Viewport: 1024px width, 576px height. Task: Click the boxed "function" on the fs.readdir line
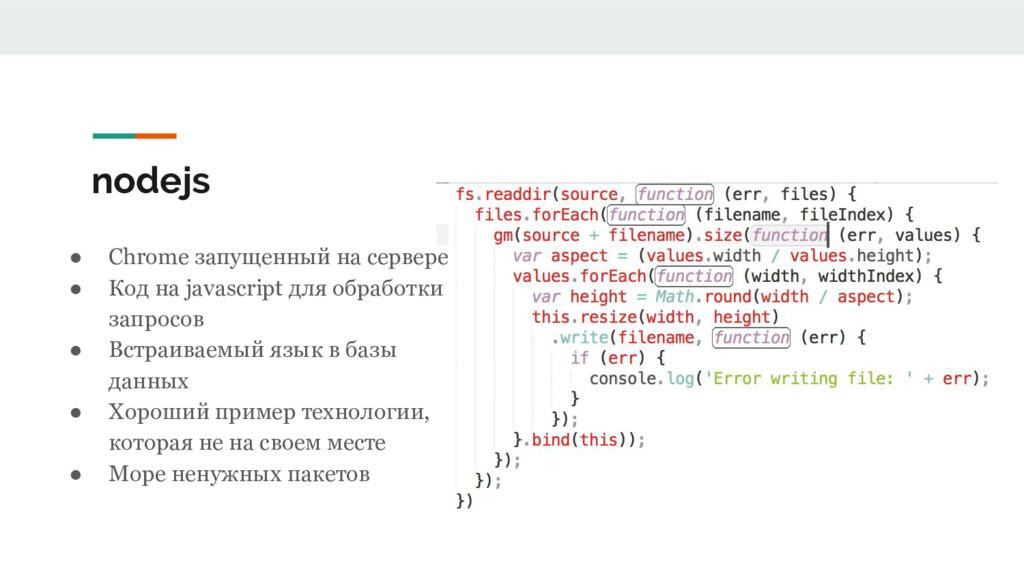675,194
